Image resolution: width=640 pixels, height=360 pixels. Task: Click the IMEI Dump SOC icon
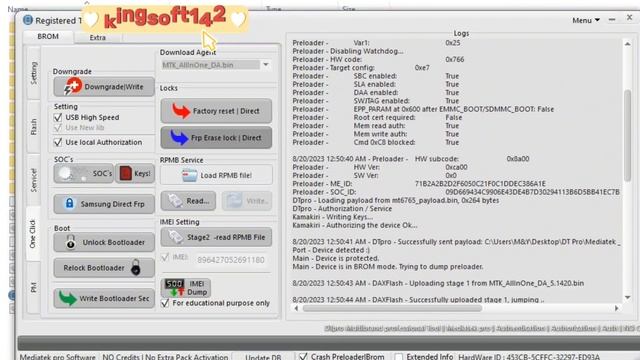pos(174,287)
